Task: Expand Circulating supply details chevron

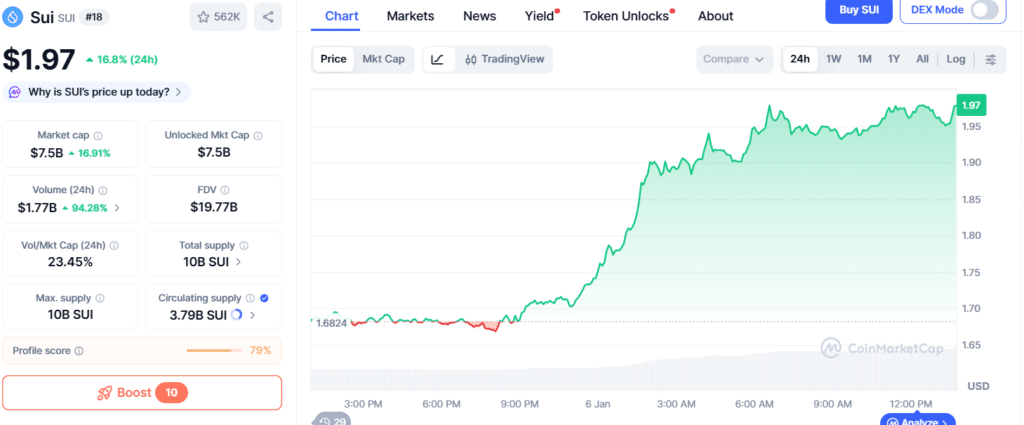Action: 252,315
